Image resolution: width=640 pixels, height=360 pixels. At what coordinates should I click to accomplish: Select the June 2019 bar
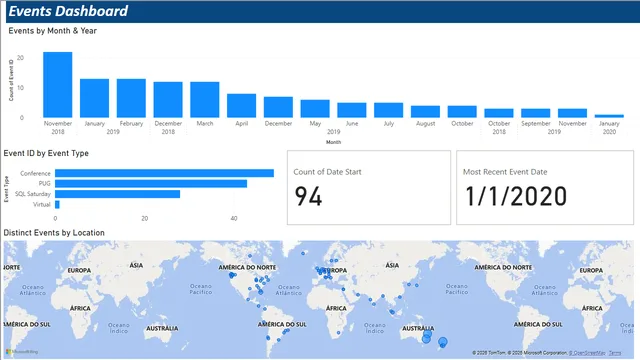coord(351,110)
